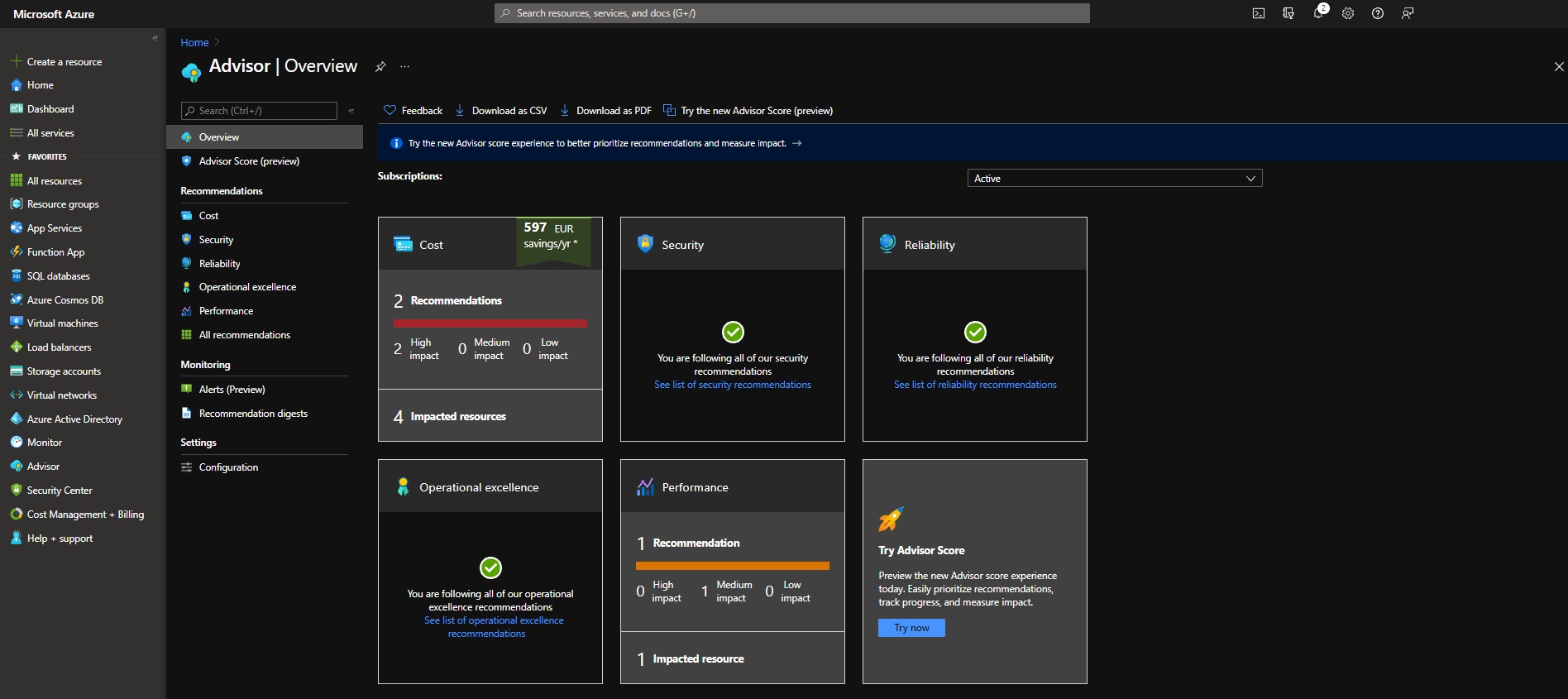
Task: Click the rocket icon on Try Advisor Score
Action: [x=891, y=519]
